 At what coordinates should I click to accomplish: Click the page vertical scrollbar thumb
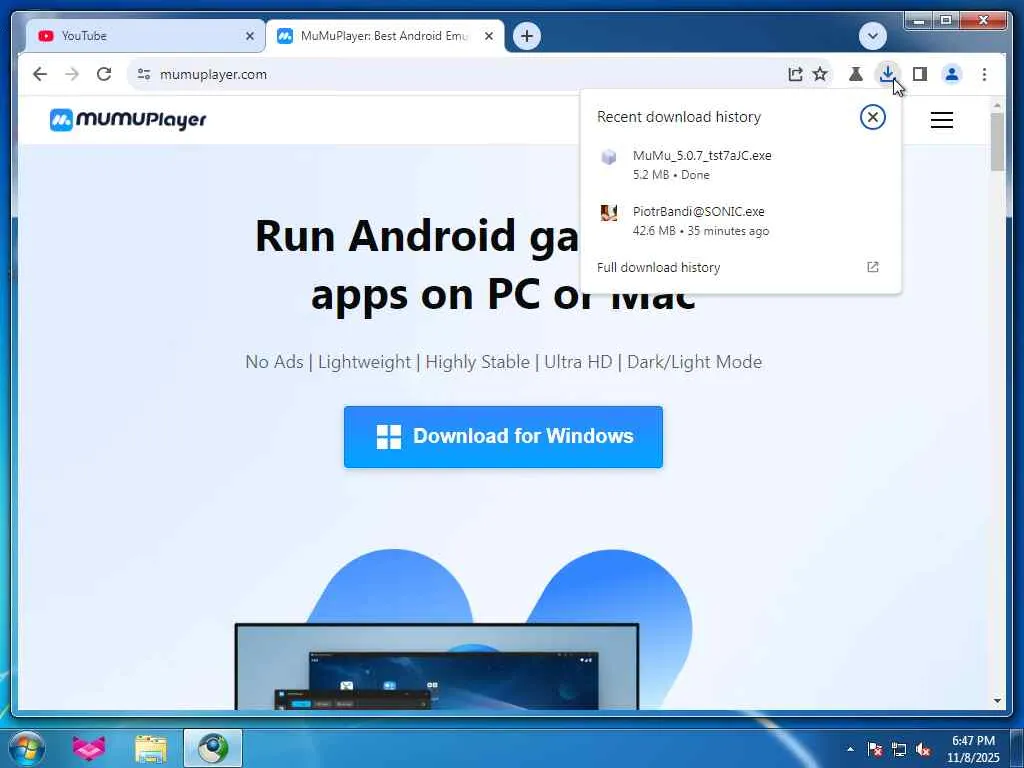point(997,142)
